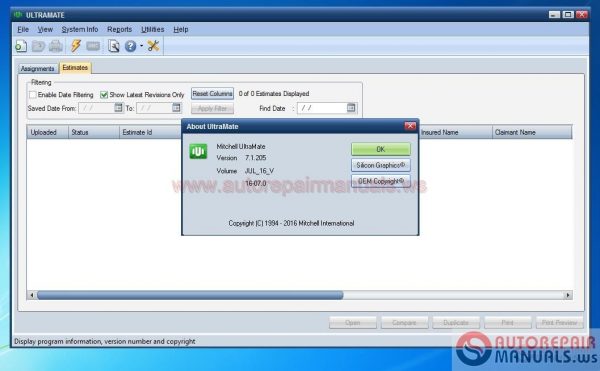Open the File menu
This screenshot has height=371, width=600.
coord(23,29)
